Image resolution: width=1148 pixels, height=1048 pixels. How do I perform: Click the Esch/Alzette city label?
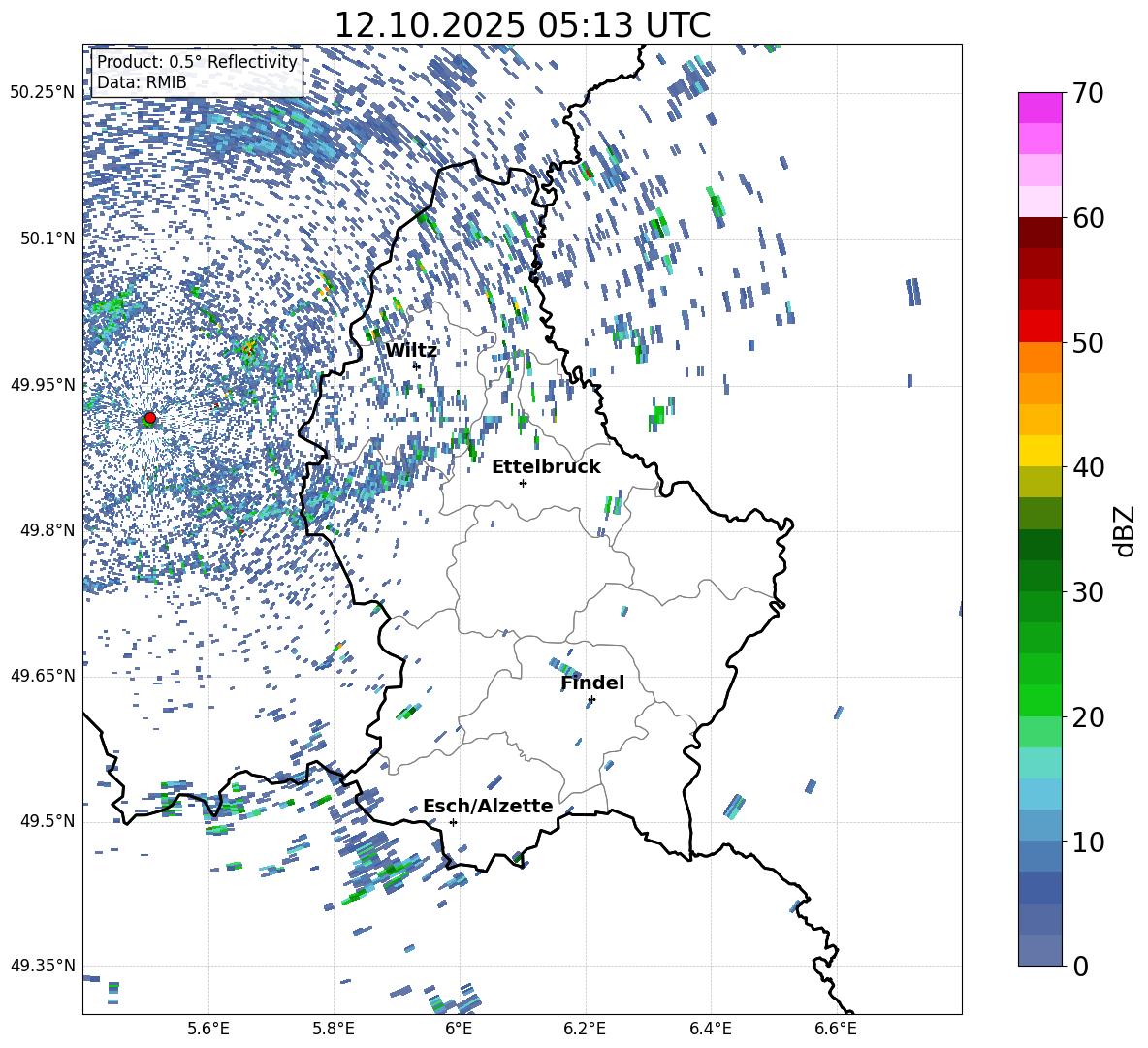pos(488,807)
